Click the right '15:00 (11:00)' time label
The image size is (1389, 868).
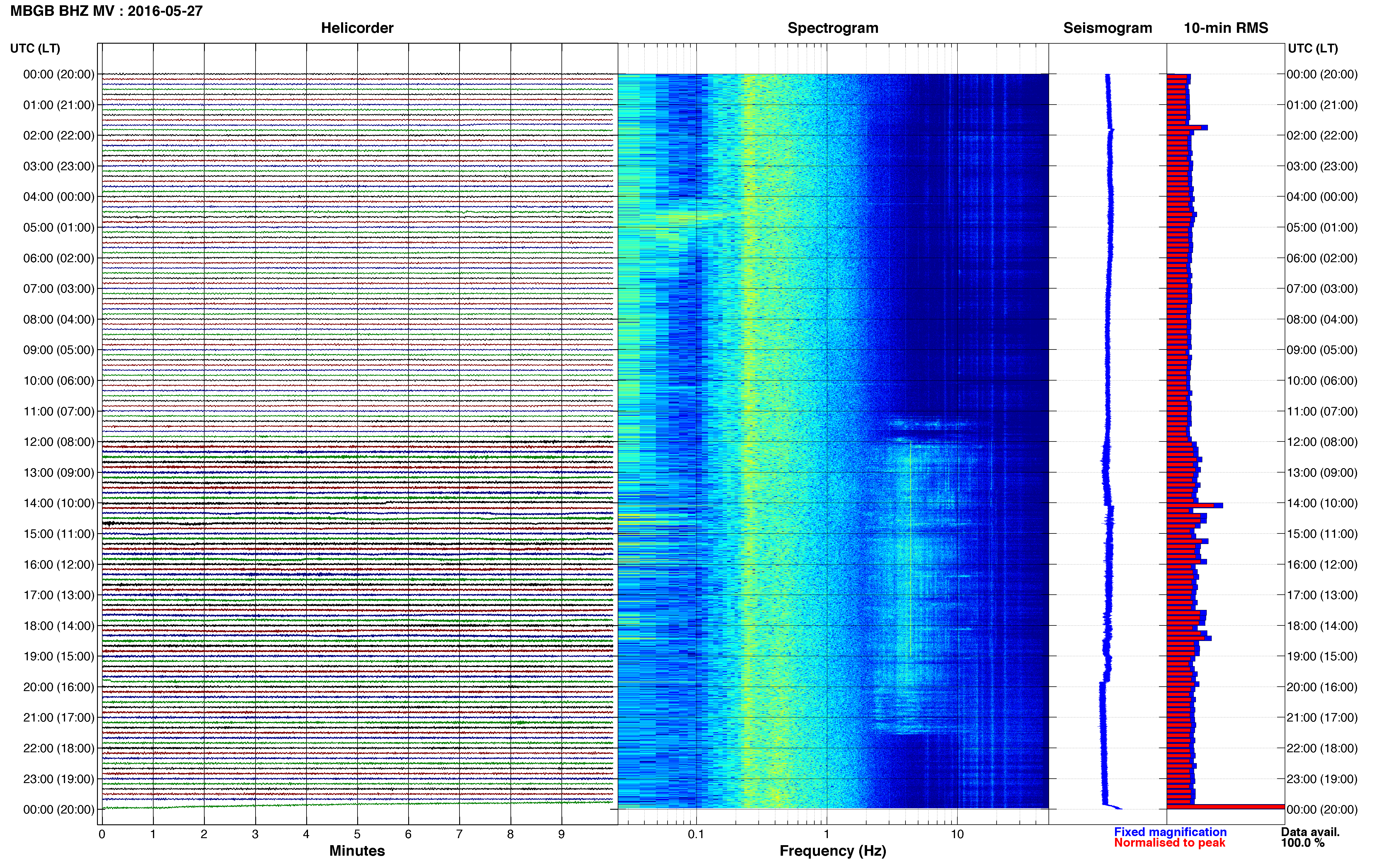pyautogui.click(x=1322, y=534)
